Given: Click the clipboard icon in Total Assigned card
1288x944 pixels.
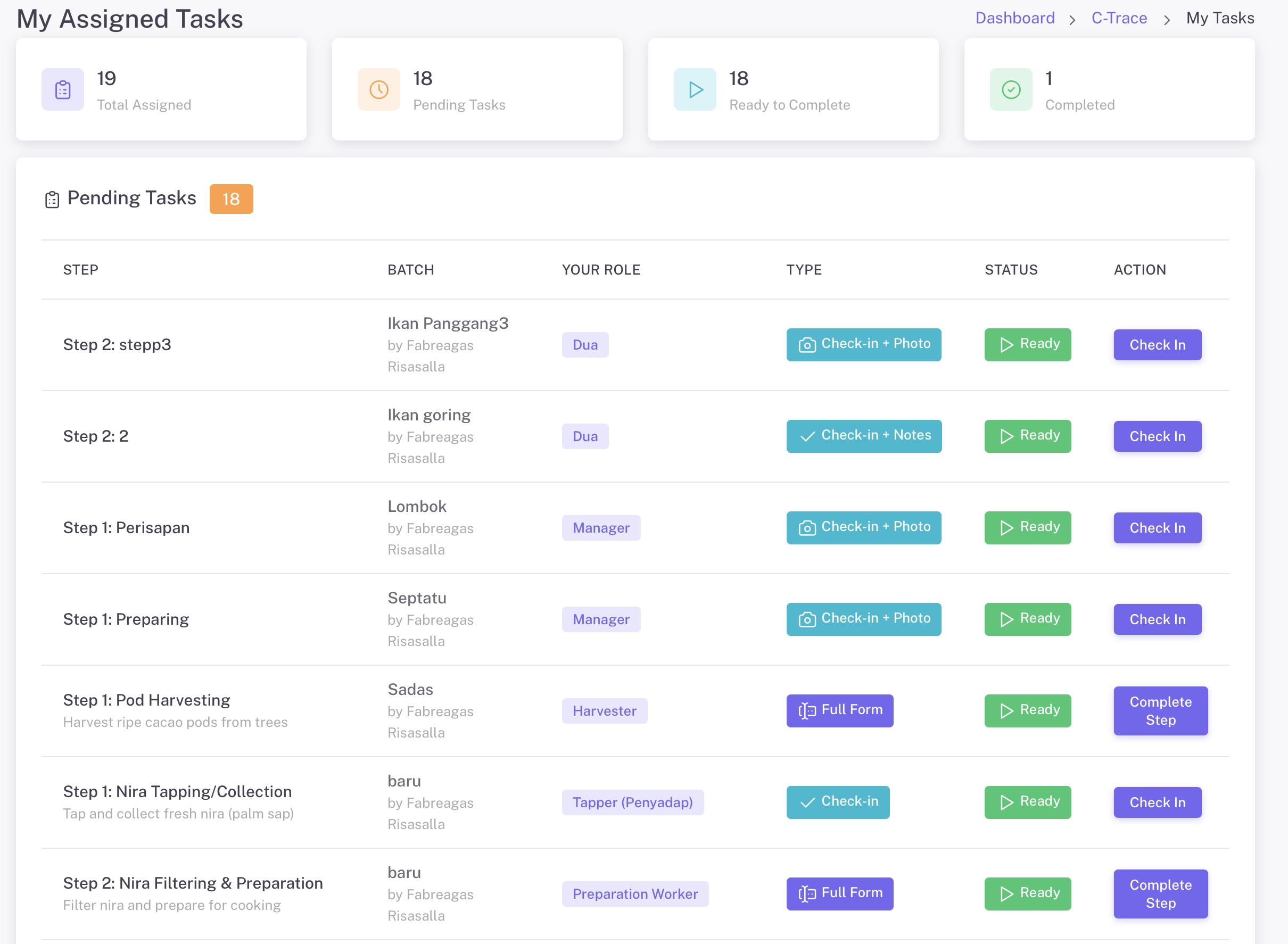Looking at the screenshot, I should tap(63, 90).
